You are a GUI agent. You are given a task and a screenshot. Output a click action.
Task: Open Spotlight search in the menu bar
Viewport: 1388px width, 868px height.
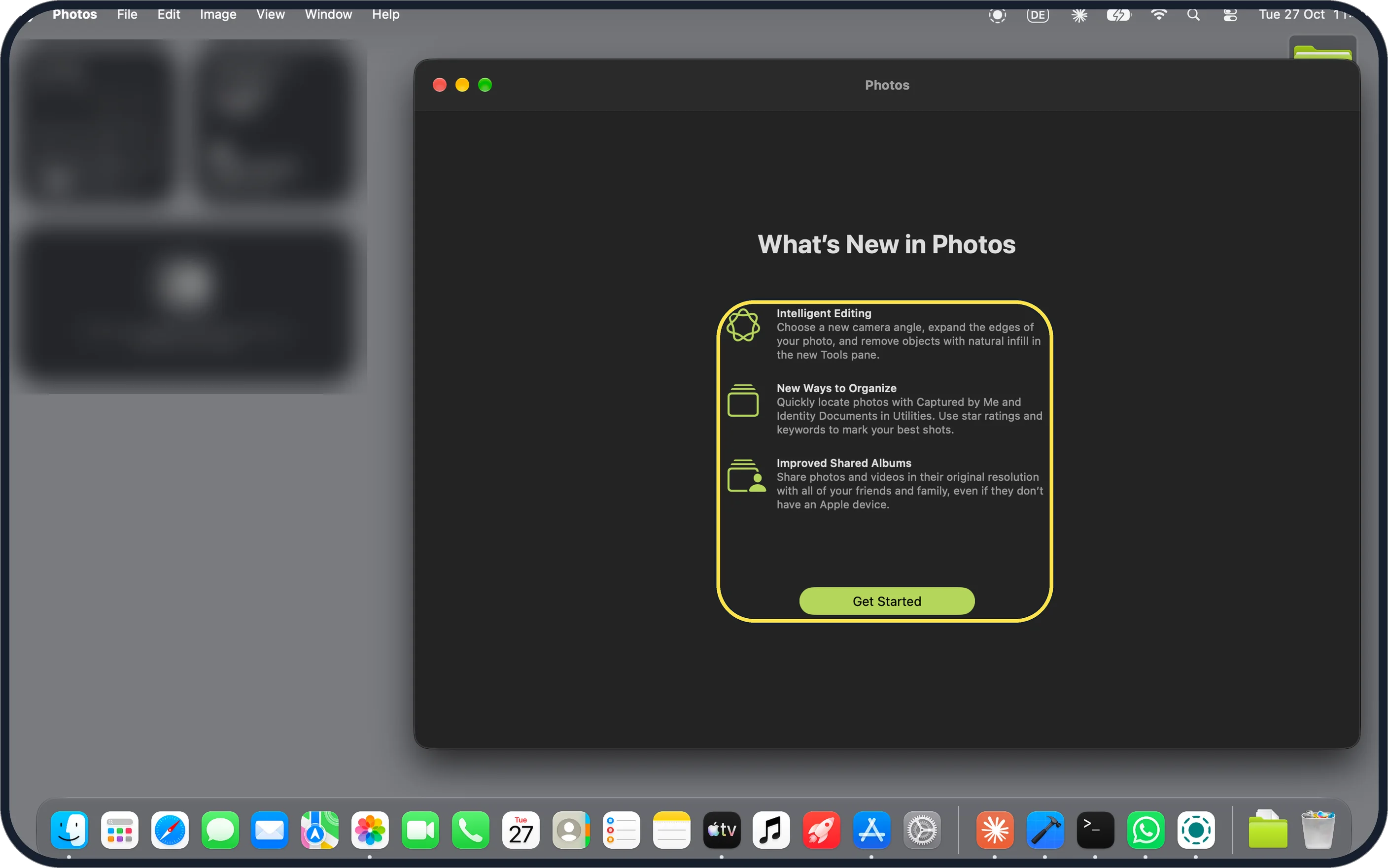coord(1193,15)
